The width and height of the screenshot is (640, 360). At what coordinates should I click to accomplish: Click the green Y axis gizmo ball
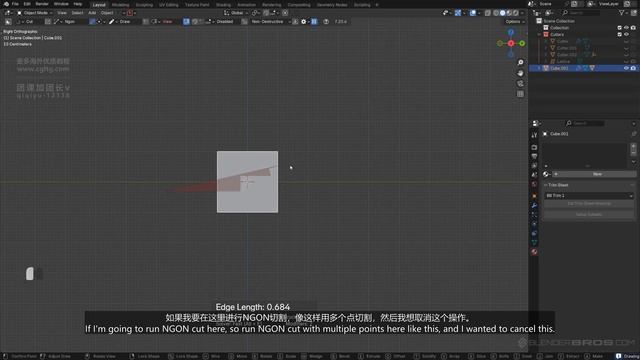coord(522,43)
